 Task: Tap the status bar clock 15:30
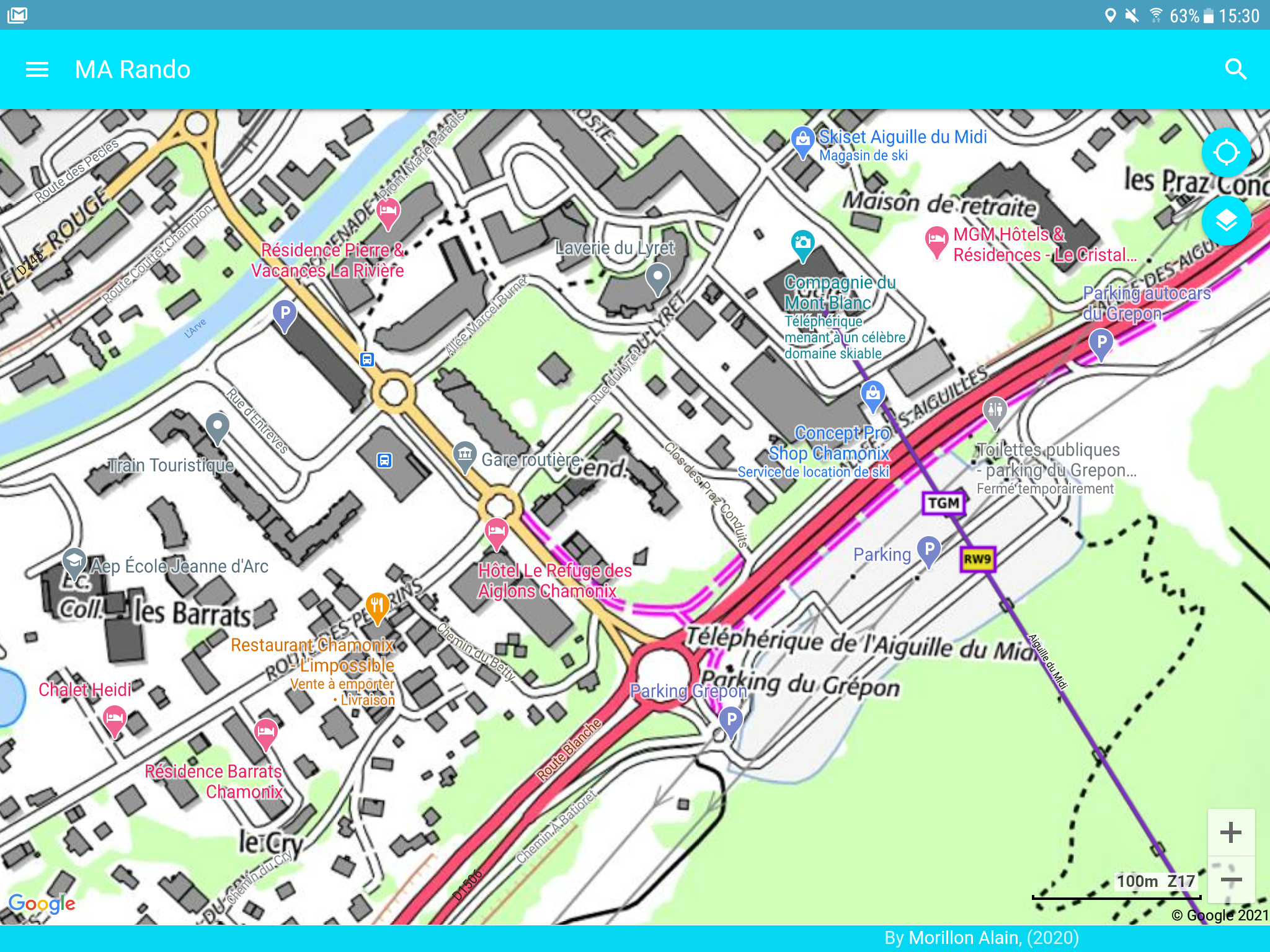point(1239,15)
